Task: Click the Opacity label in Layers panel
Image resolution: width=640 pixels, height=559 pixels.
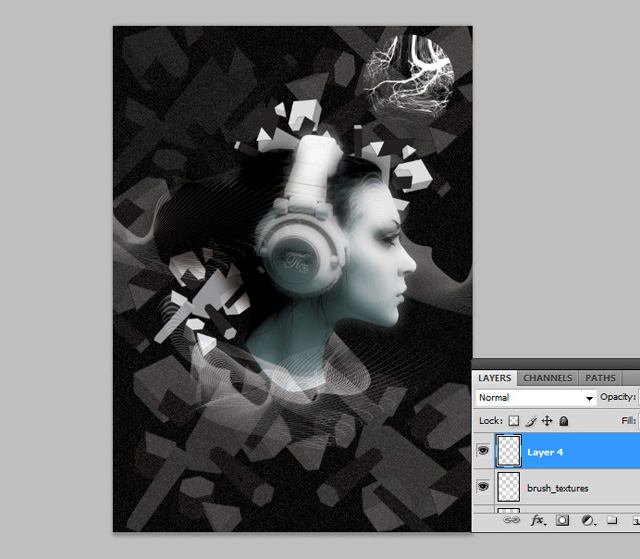Action: (619, 397)
